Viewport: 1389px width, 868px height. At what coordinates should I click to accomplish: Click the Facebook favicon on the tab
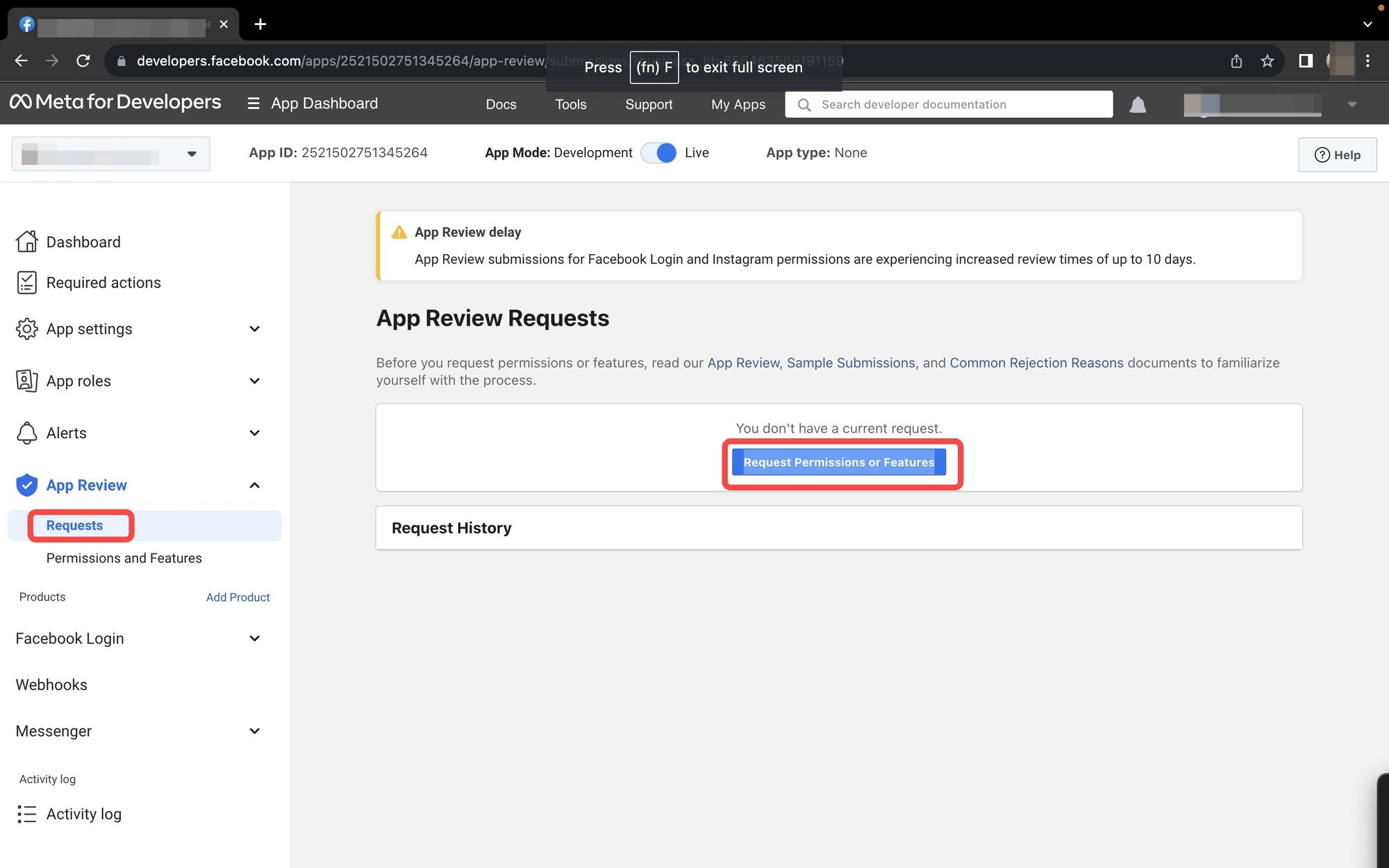(x=26, y=24)
